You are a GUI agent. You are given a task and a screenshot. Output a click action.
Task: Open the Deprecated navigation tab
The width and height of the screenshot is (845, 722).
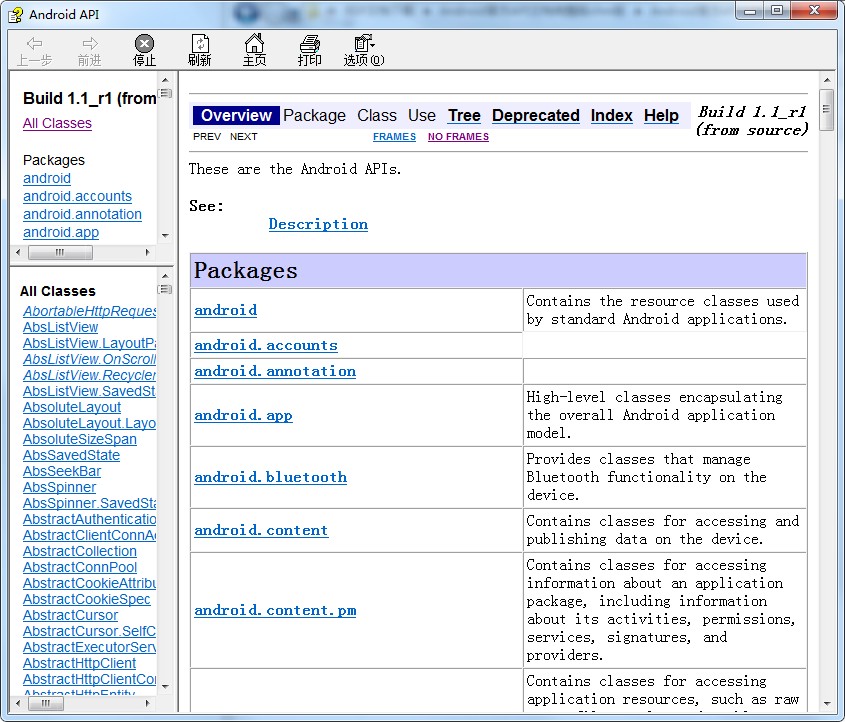535,116
